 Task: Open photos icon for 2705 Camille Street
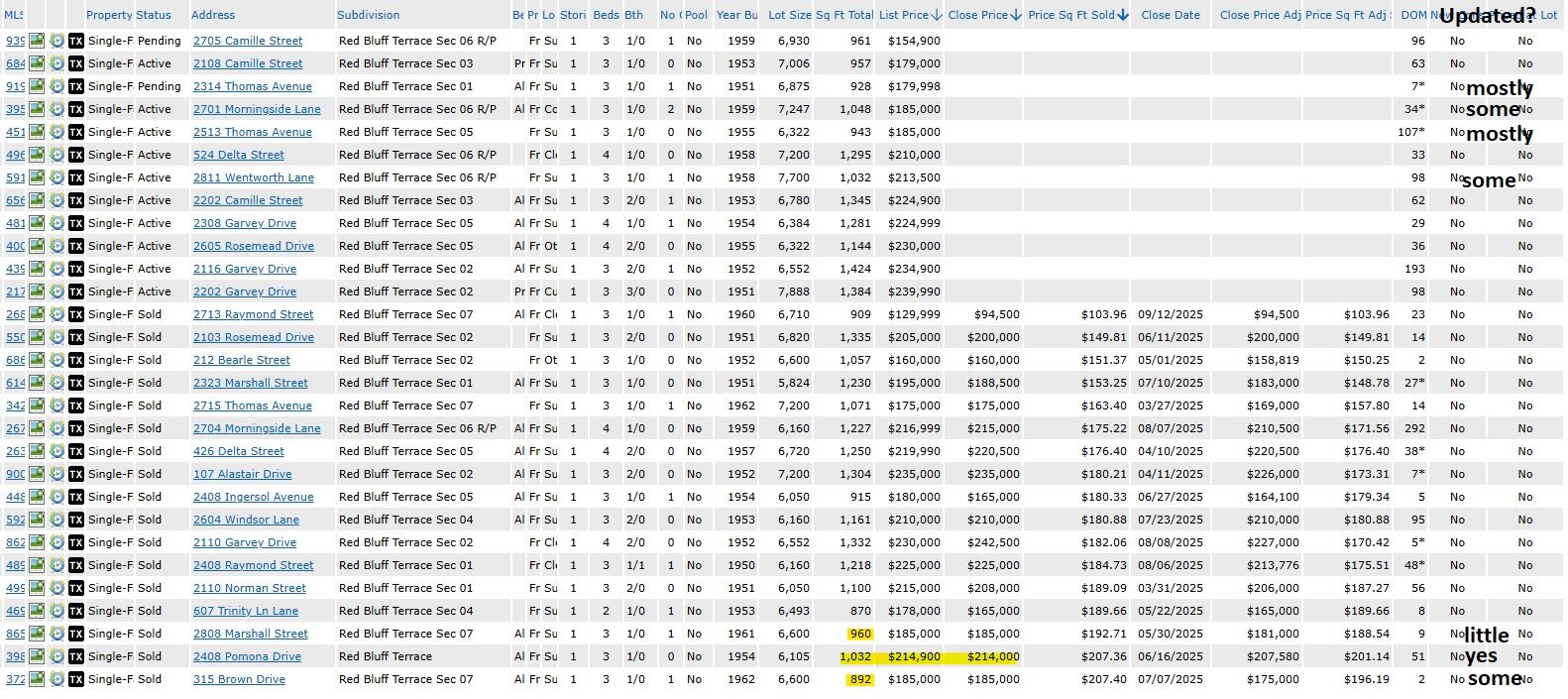[x=37, y=41]
